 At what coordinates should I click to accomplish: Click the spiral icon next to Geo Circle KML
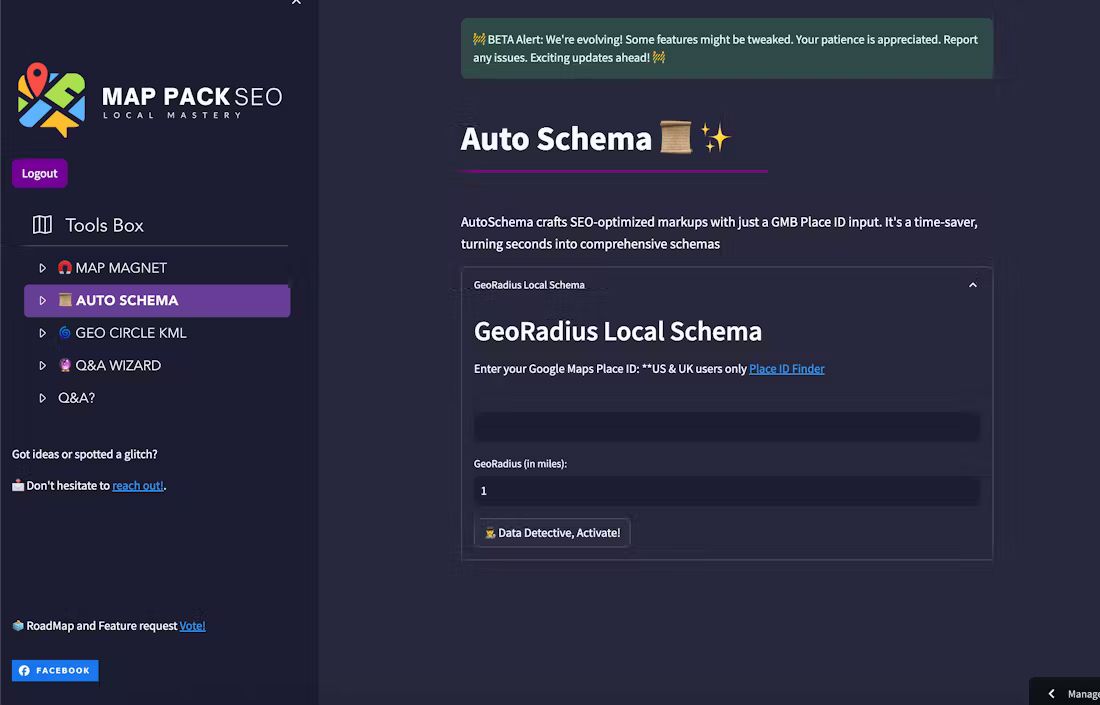pos(63,332)
